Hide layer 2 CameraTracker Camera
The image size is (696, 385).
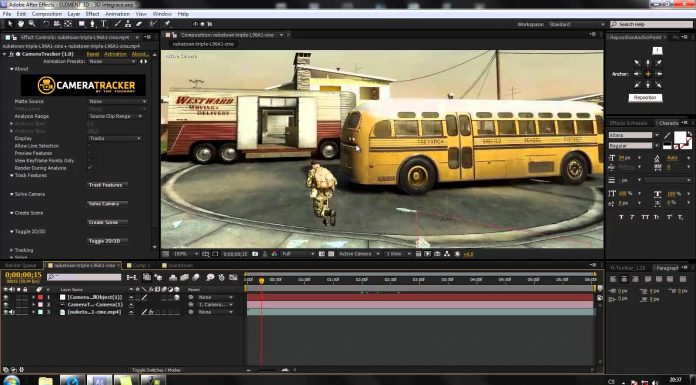point(6,305)
